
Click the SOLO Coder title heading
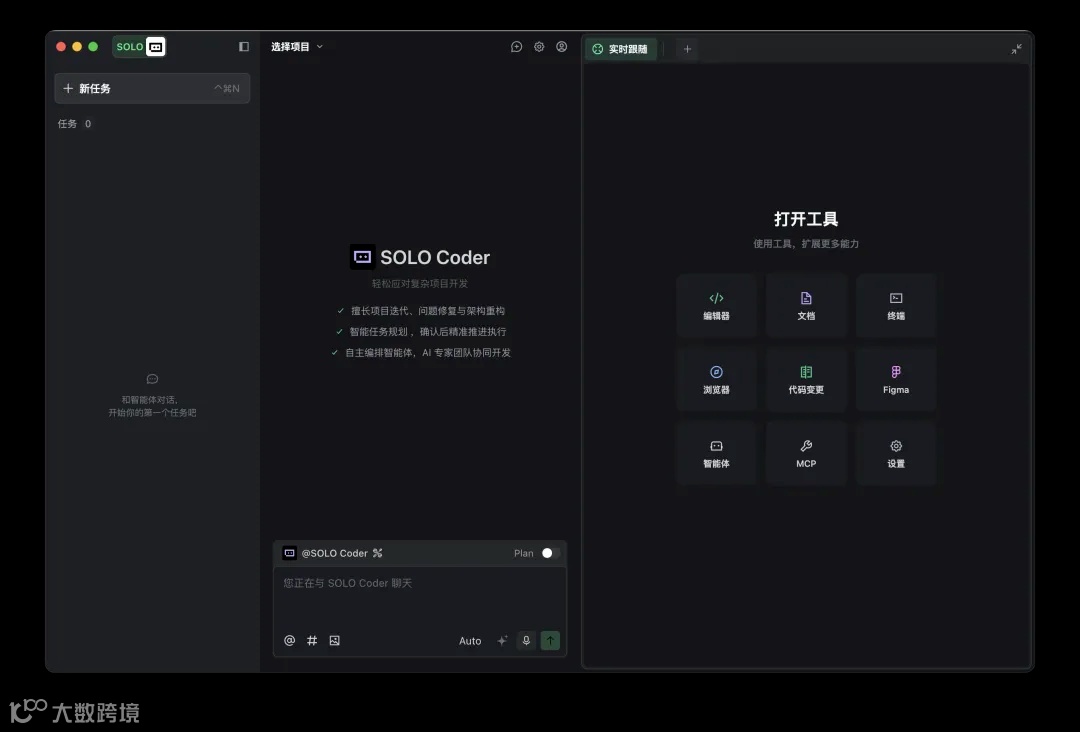tap(435, 258)
